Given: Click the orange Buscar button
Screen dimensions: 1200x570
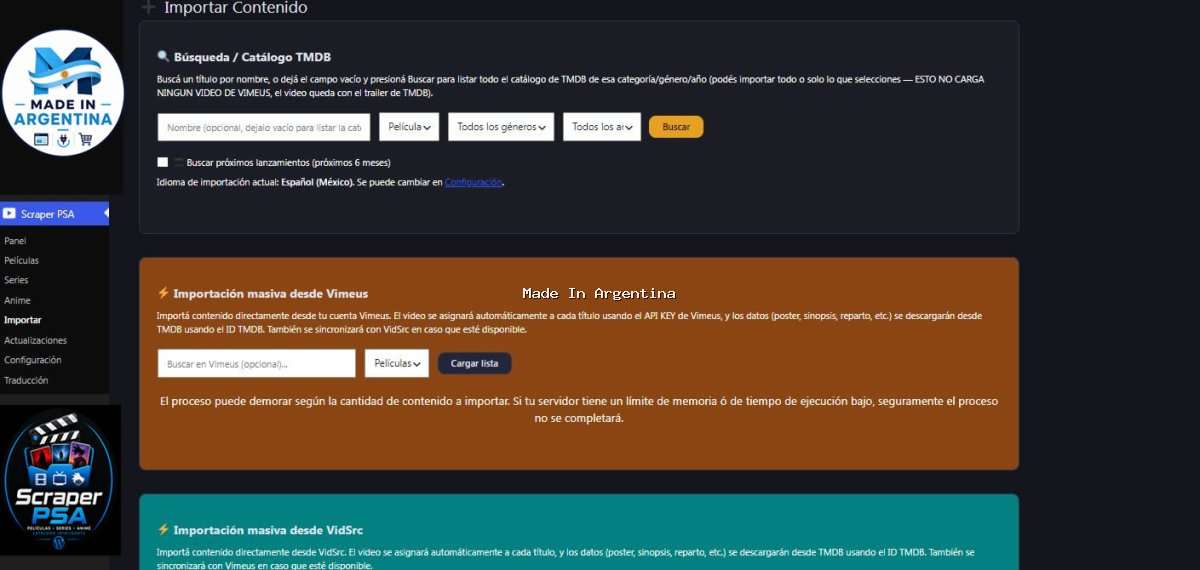Looking at the screenshot, I should point(676,127).
